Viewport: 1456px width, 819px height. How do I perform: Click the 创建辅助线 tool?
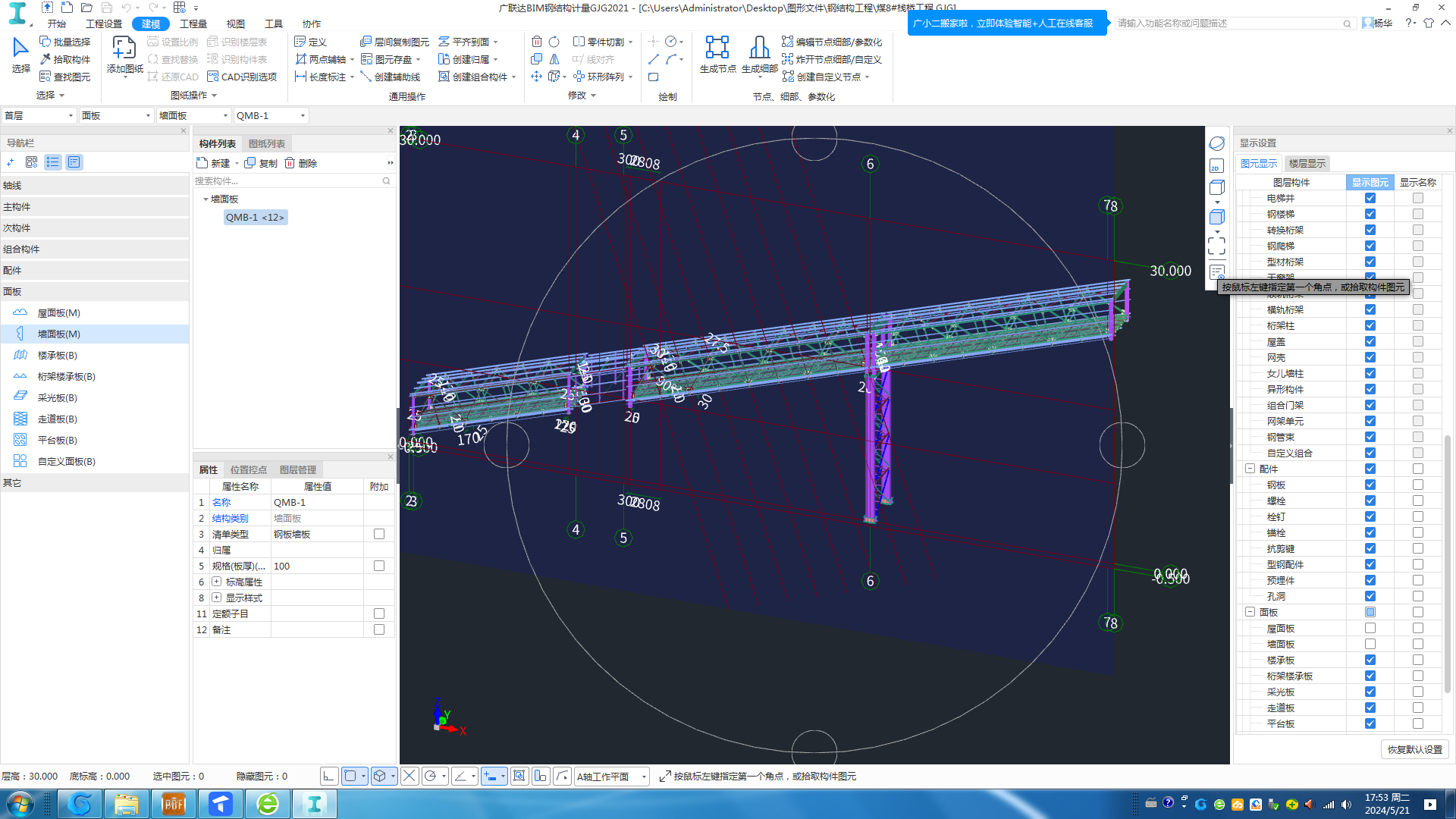coord(391,77)
